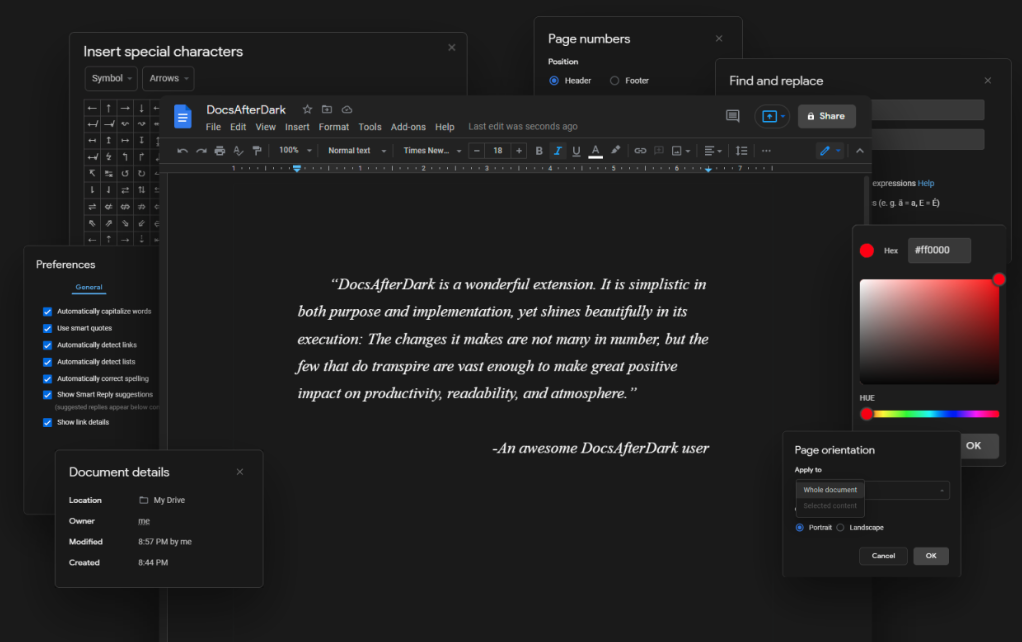This screenshot has width=1022, height=642.
Task: Open the Edit menu
Action: pyautogui.click(x=238, y=127)
